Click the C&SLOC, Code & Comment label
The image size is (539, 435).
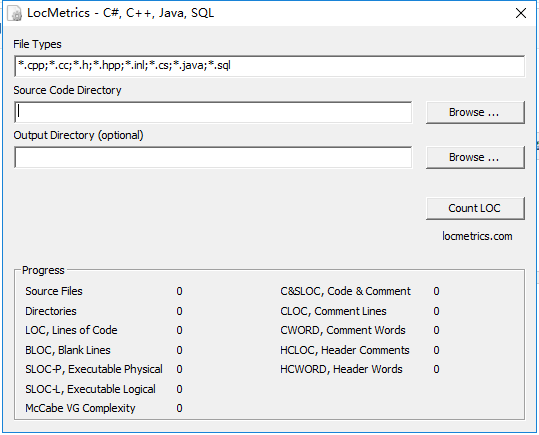tap(345, 291)
